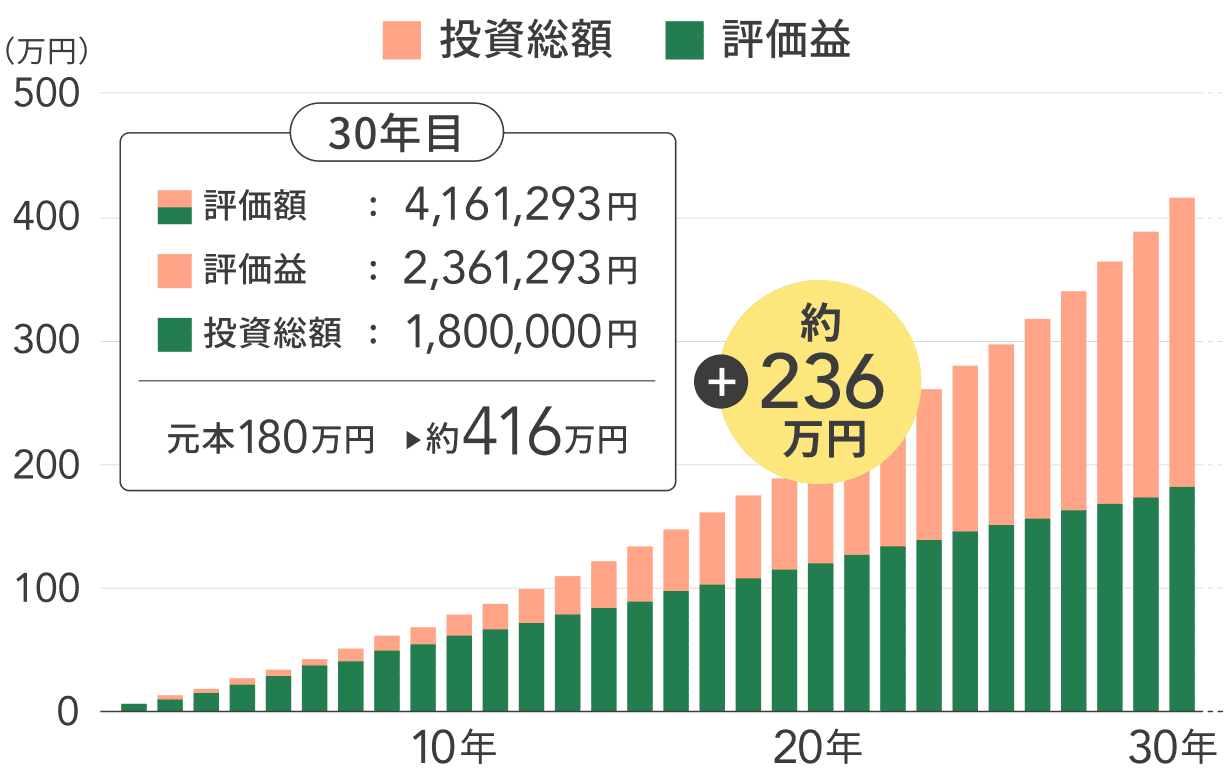The width and height of the screenshot is (1227, 781).
Task: Select the 30年 axis label
Action: pyautogui.click(x=1170, y=746)
